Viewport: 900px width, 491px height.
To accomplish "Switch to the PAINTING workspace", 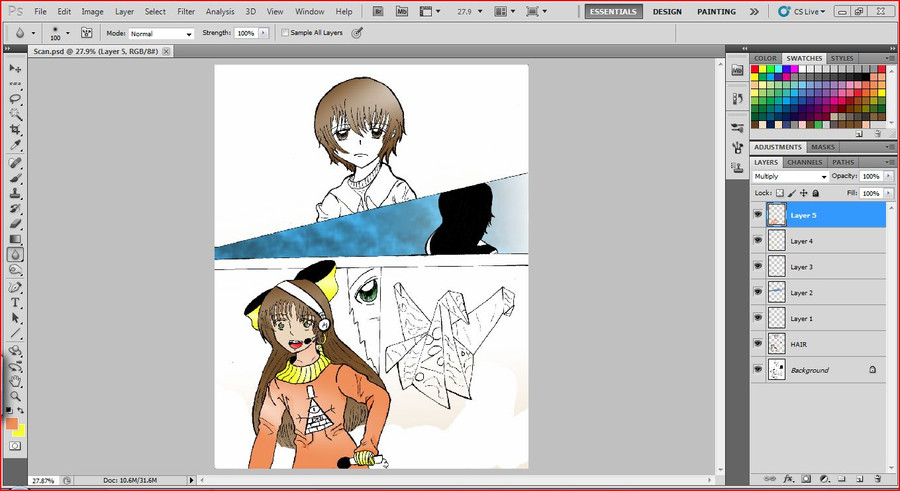I will [x=716, y=11].
